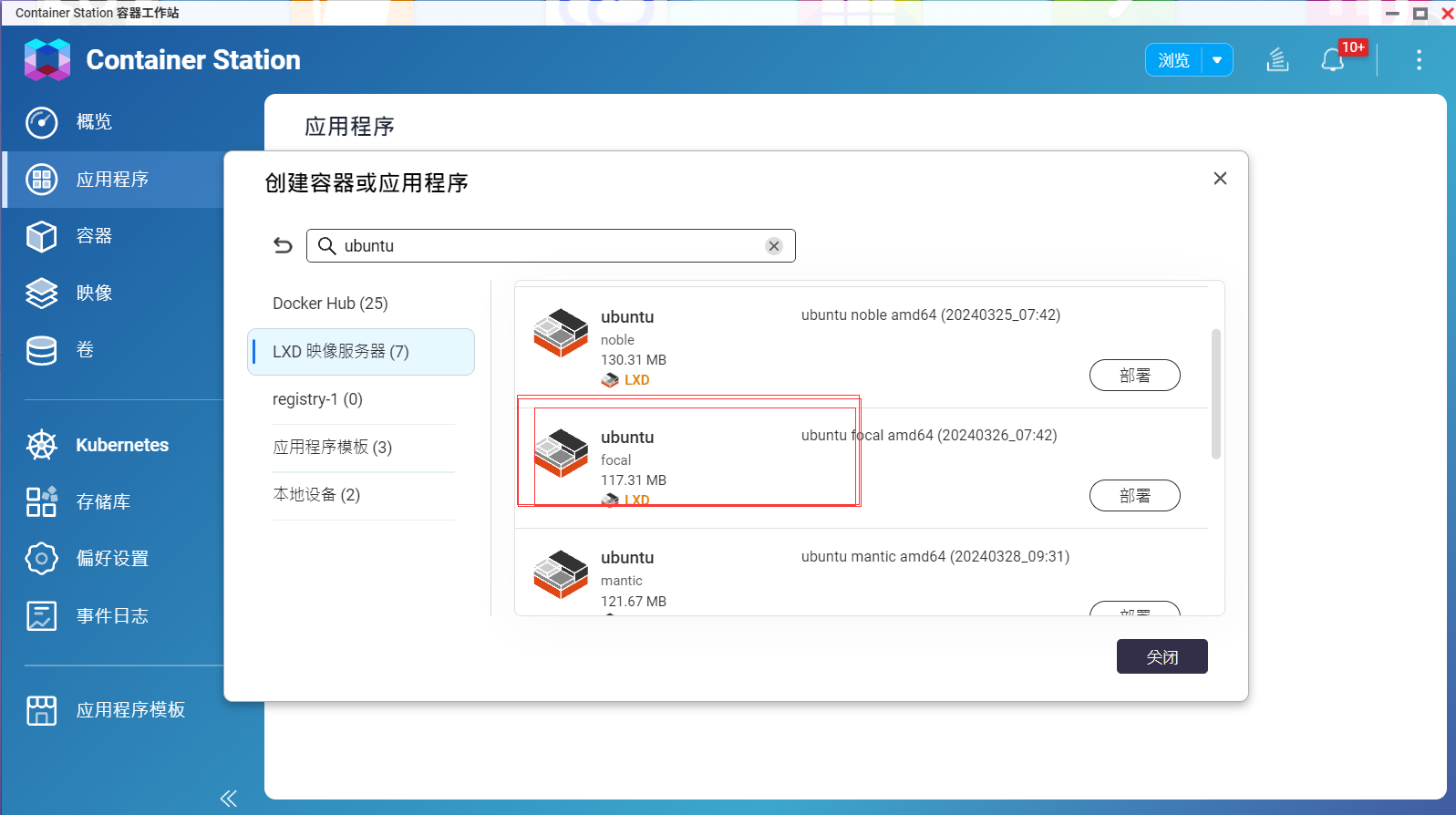Screen dimensions: 1456x815
Task: Open Kubernetes in the sidebar
Action: (122, 445)
